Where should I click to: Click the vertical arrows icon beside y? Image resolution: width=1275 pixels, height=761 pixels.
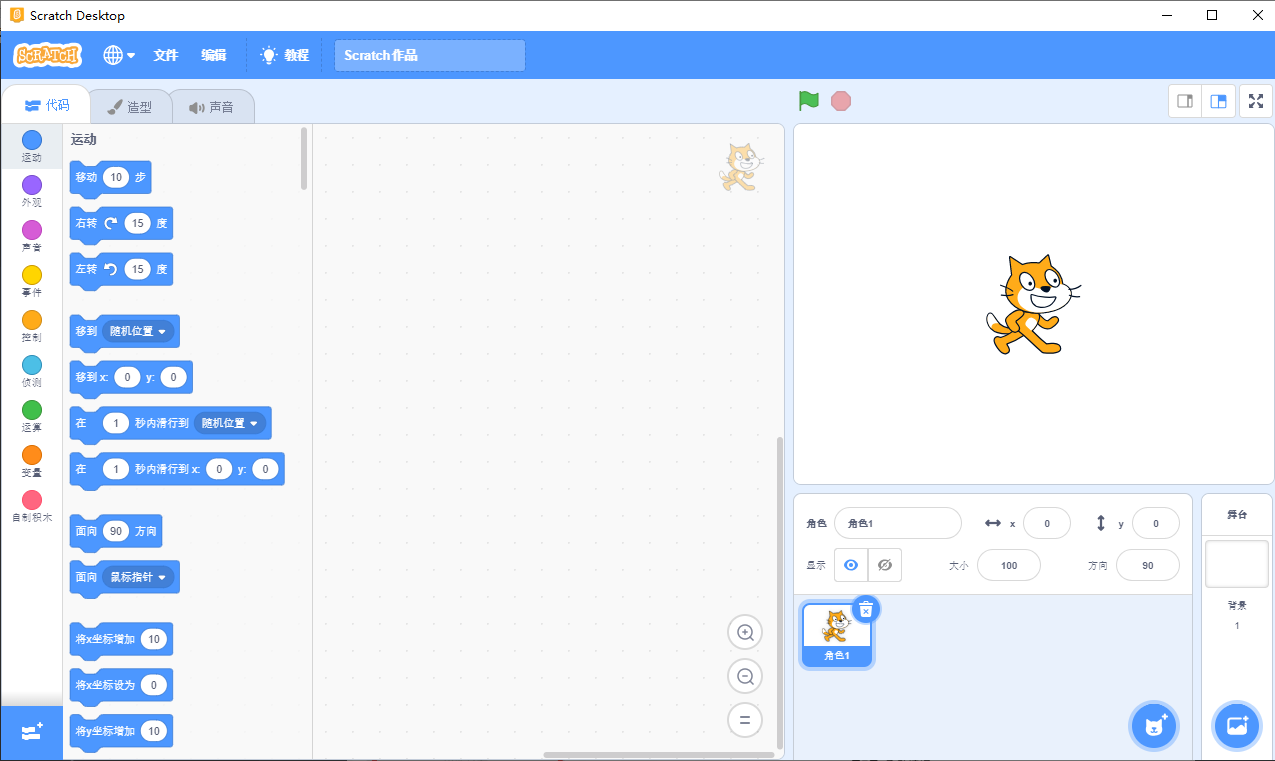tap(1101, 523)
